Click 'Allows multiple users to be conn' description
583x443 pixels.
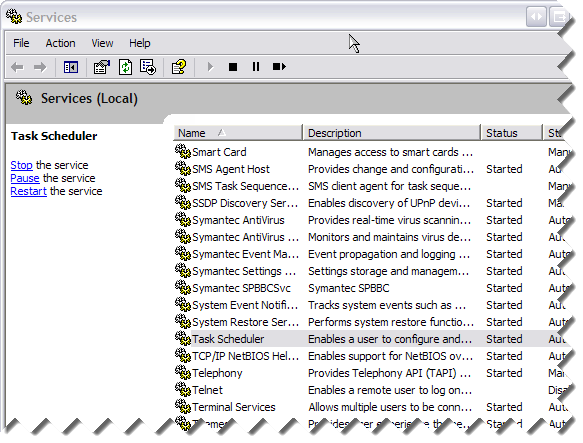(x=390, y=407)
